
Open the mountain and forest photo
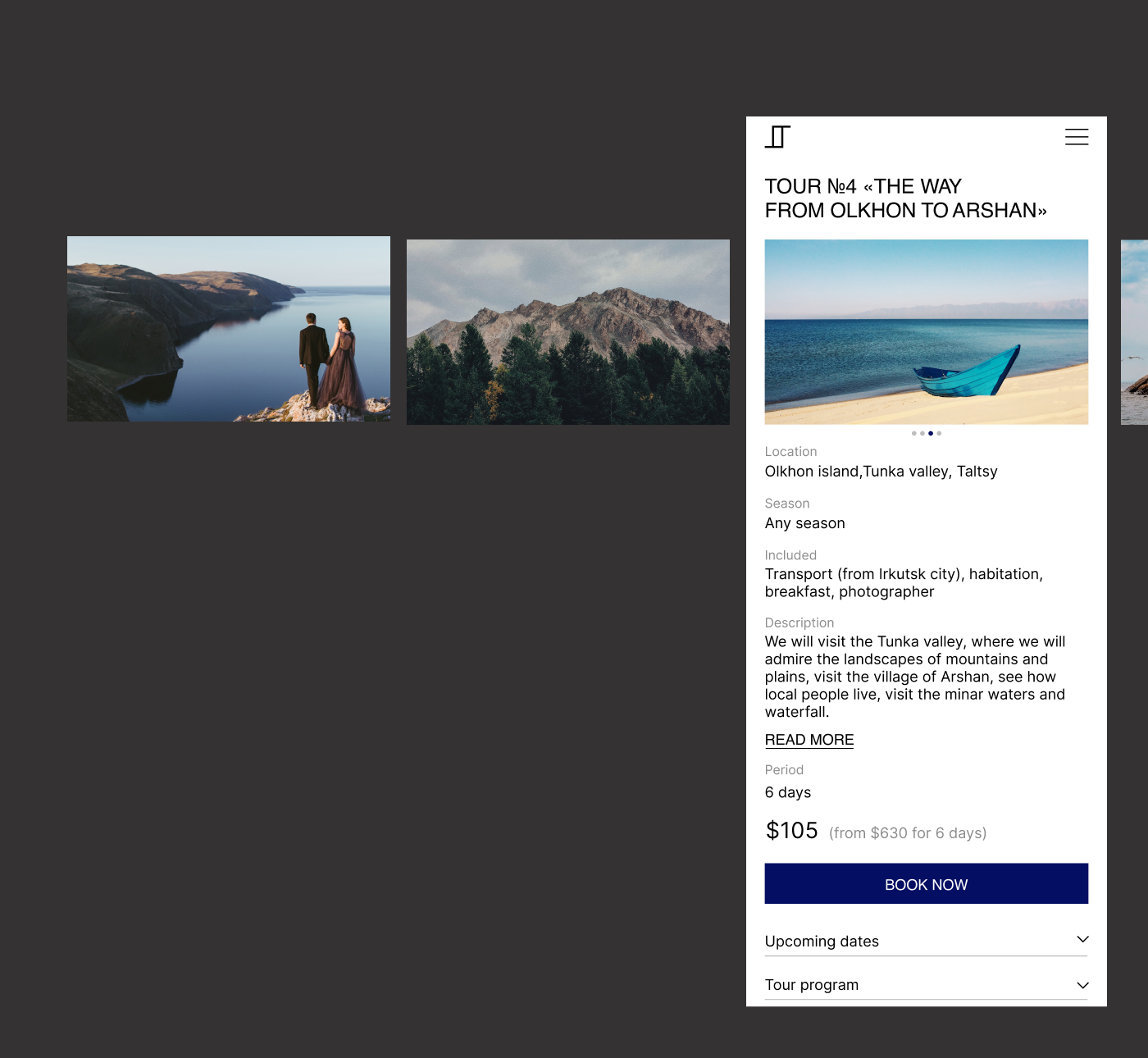(x=568, y=332)
